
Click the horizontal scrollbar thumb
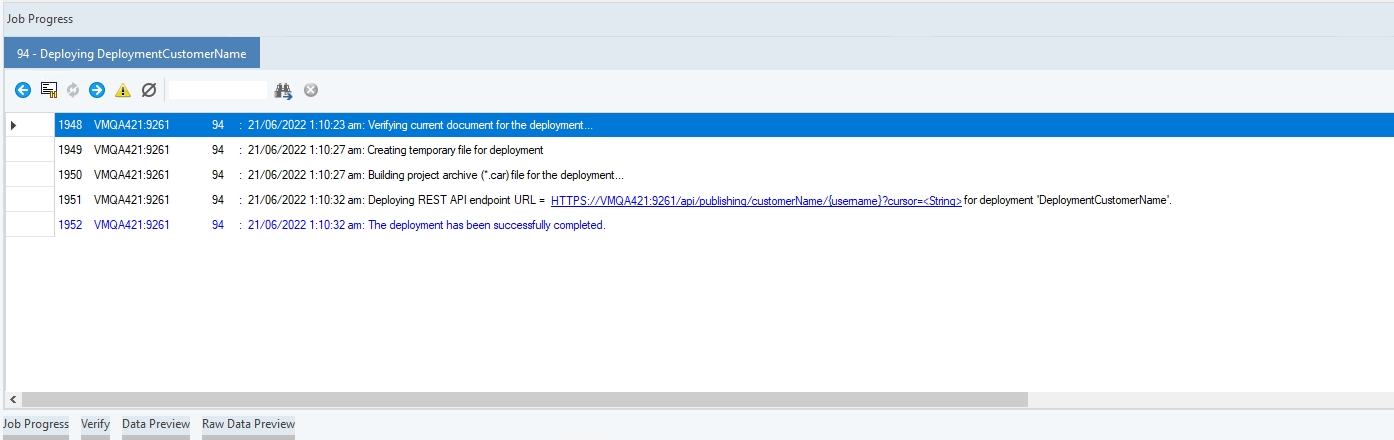pos(520,399)
